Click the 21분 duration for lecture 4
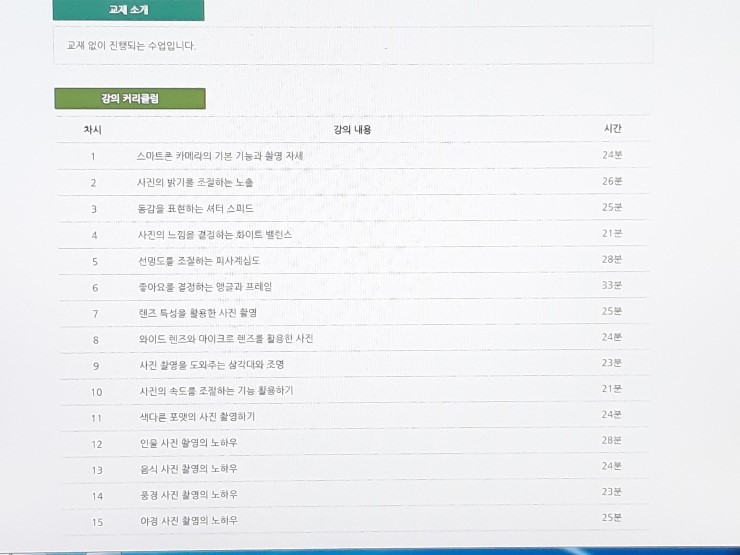 [612, 233]
